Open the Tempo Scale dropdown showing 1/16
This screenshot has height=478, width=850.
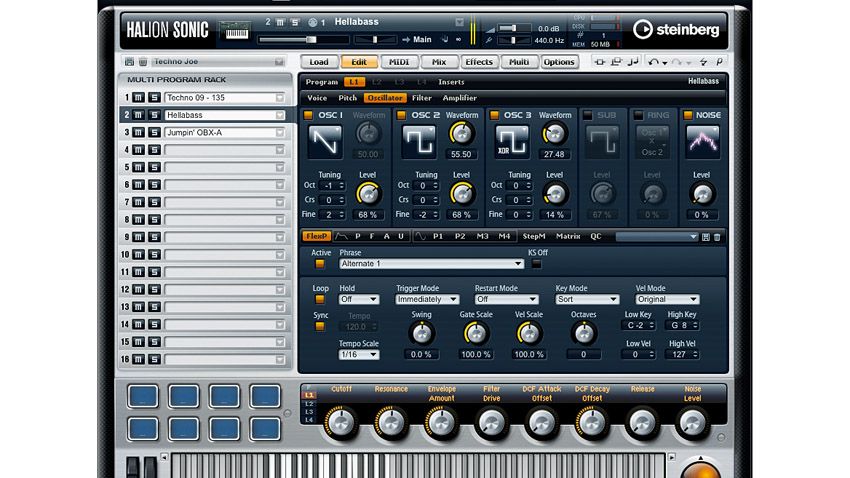click(359, 354)
